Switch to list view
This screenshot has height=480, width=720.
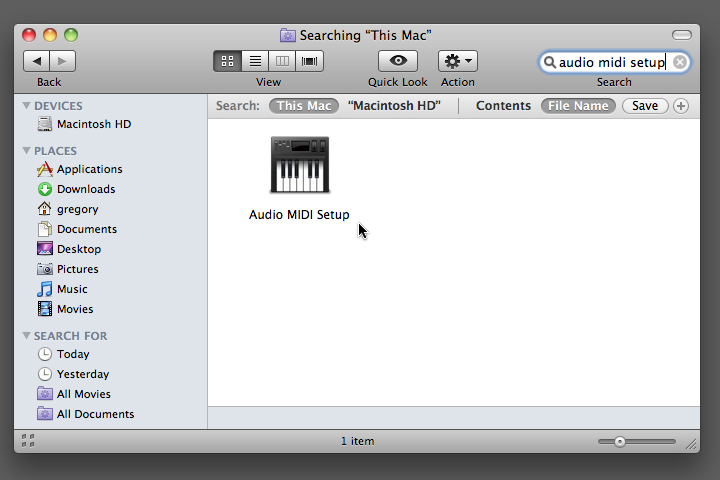pos(255,61)
